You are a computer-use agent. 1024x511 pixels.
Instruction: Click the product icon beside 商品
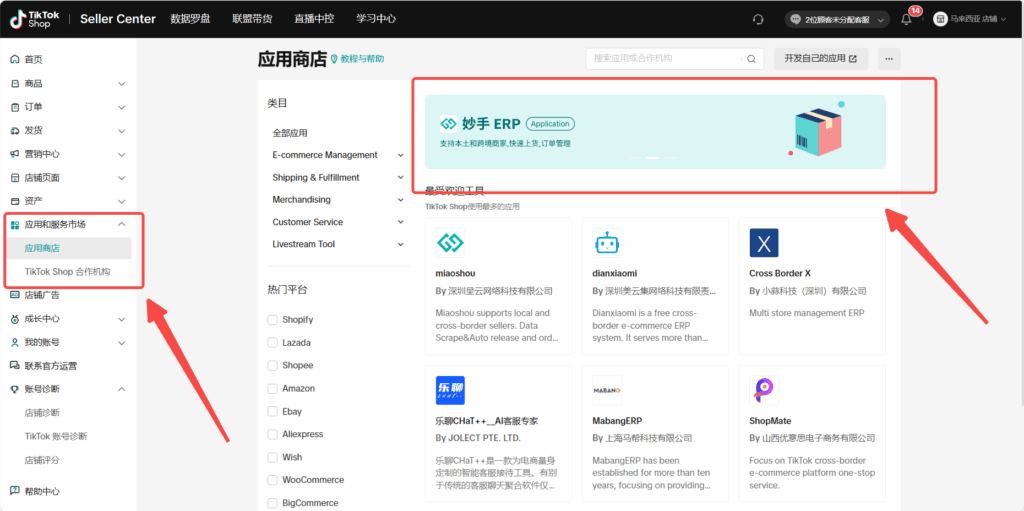click(15, 84)
